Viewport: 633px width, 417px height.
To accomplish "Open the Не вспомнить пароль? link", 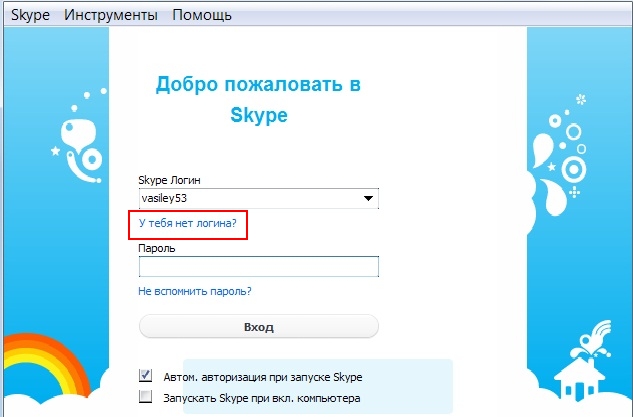I will point(195,291).
